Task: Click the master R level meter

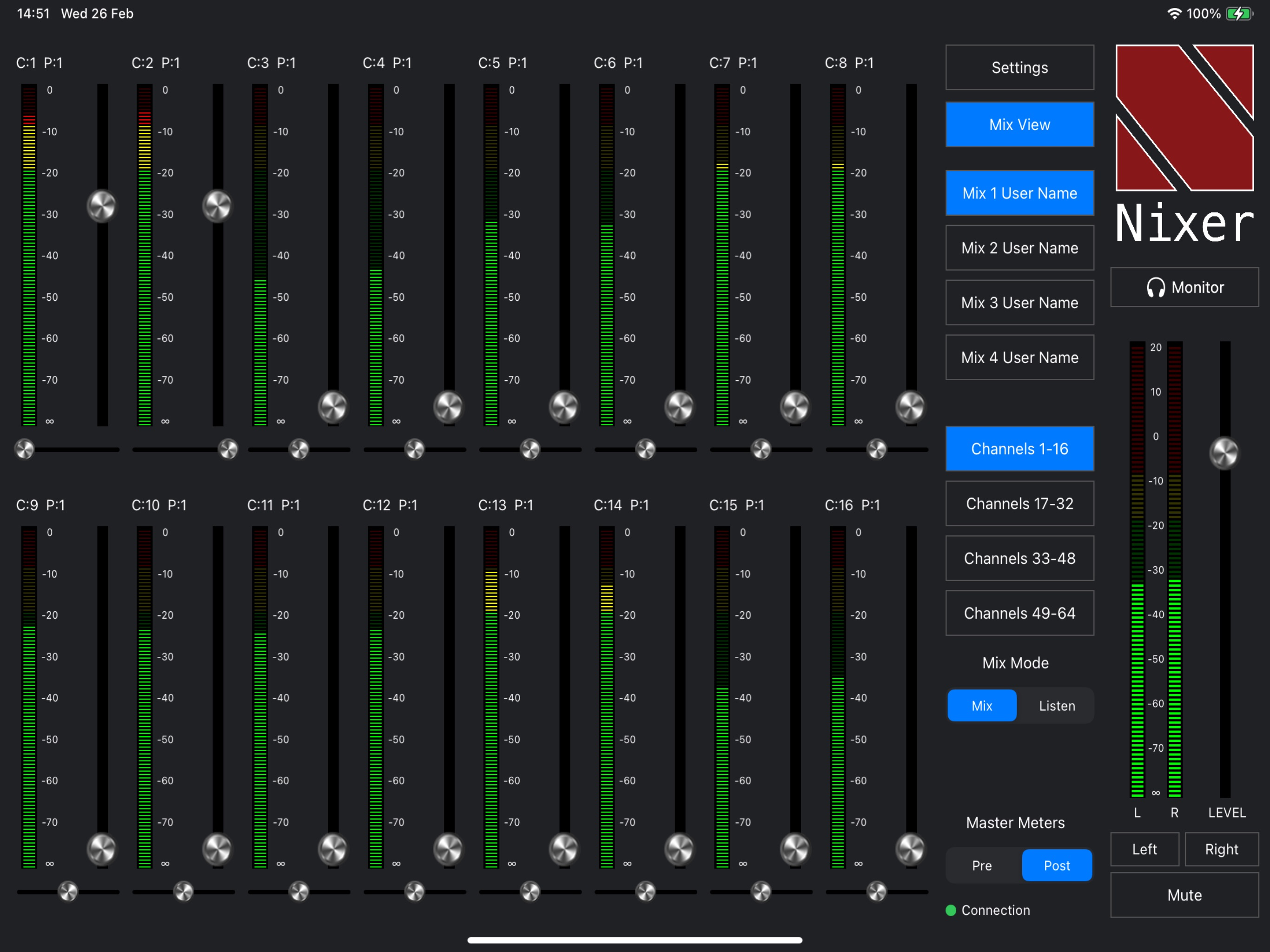Action: 1175,569
